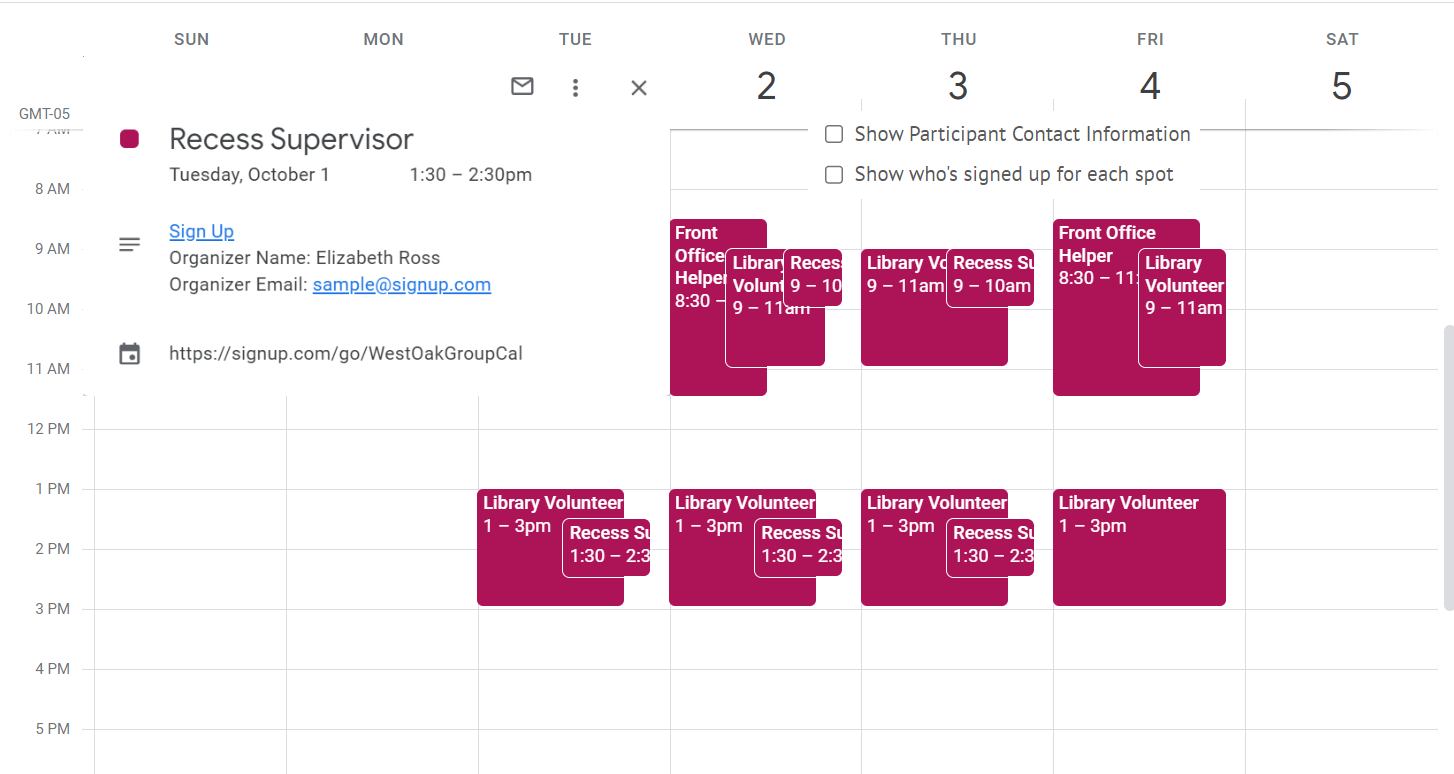The width and height of the screenshot is (1454, 774).
Task: Click the vertical scrollbar on the right
Action: pyautogui.click(x=1447, y=466)
